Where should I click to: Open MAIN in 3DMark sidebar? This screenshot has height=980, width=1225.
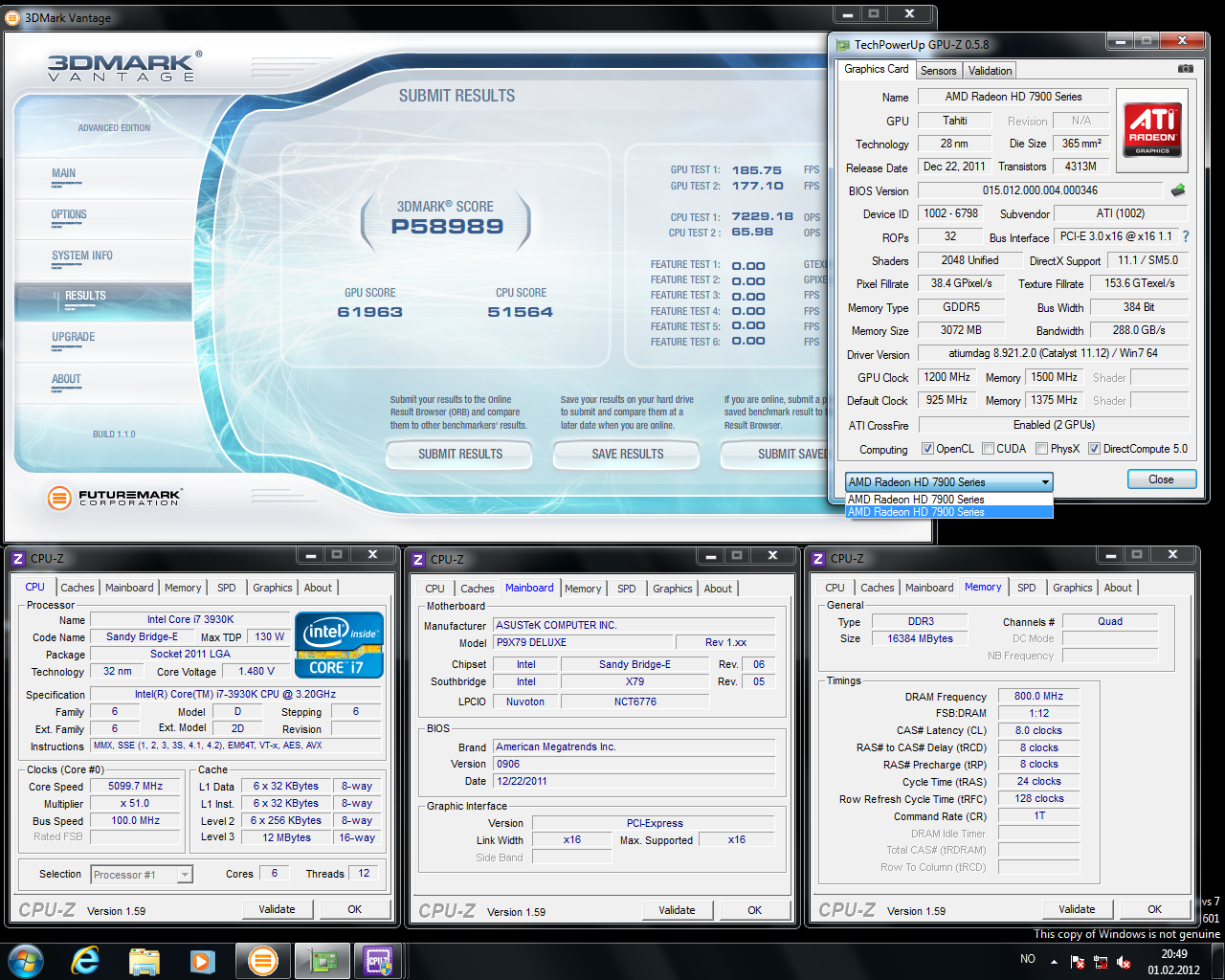click(x=63, y=174)
